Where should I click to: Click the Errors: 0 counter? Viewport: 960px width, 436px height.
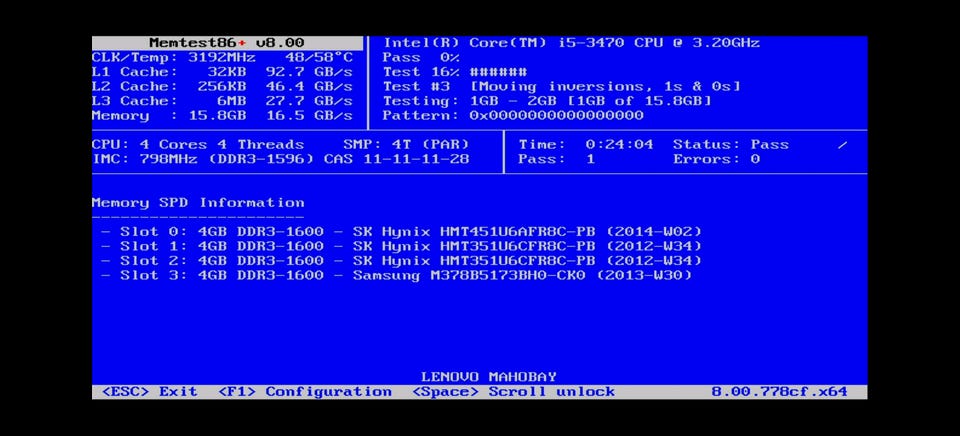(x=716, y=159)
